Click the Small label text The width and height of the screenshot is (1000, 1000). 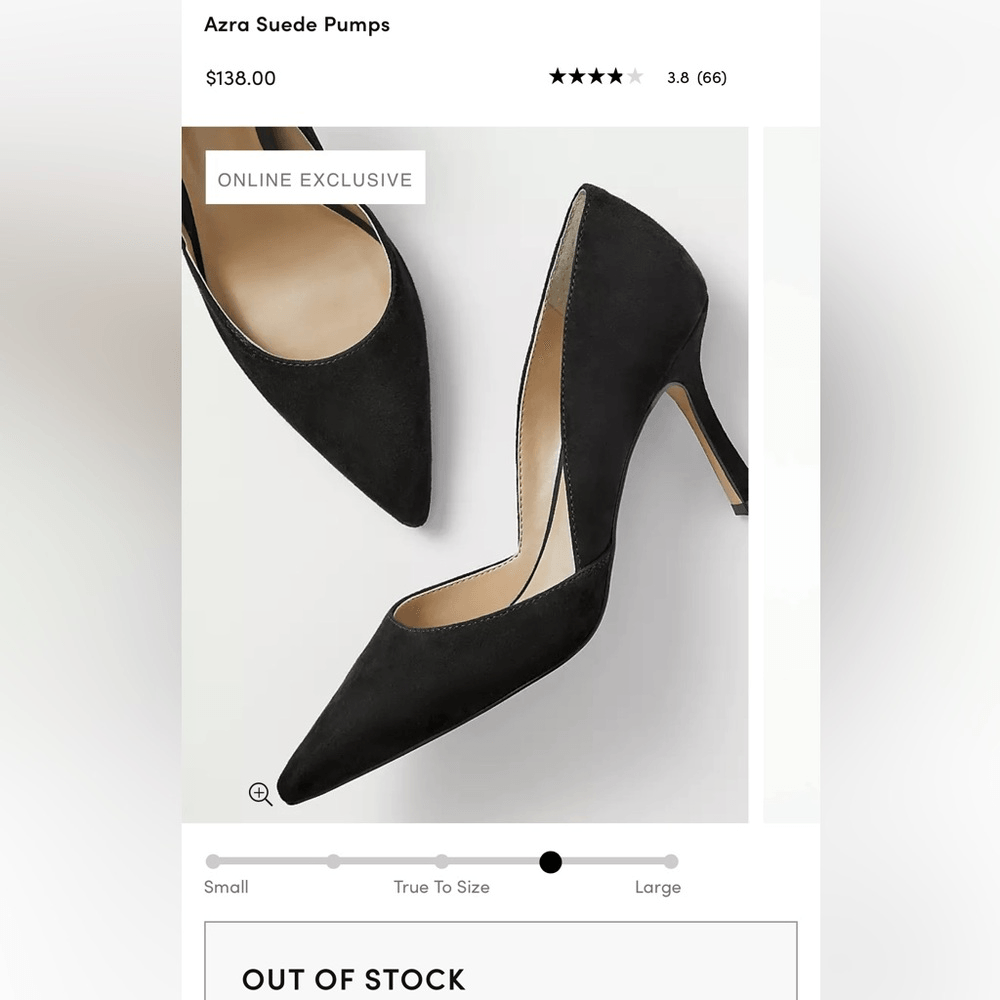click(x=226, y=887)
